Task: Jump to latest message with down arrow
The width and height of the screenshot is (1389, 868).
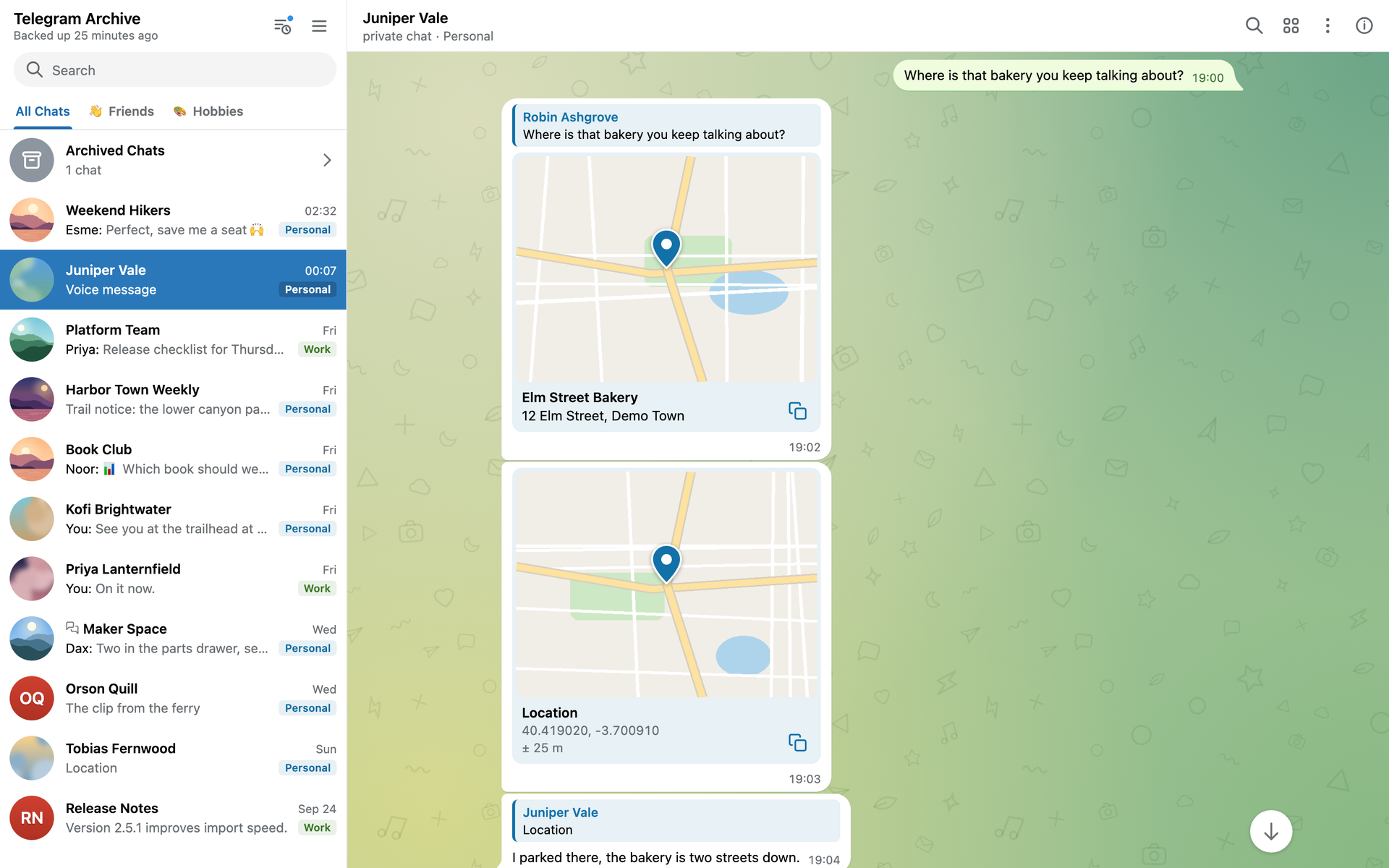Action: click(x=1271, y=832)
